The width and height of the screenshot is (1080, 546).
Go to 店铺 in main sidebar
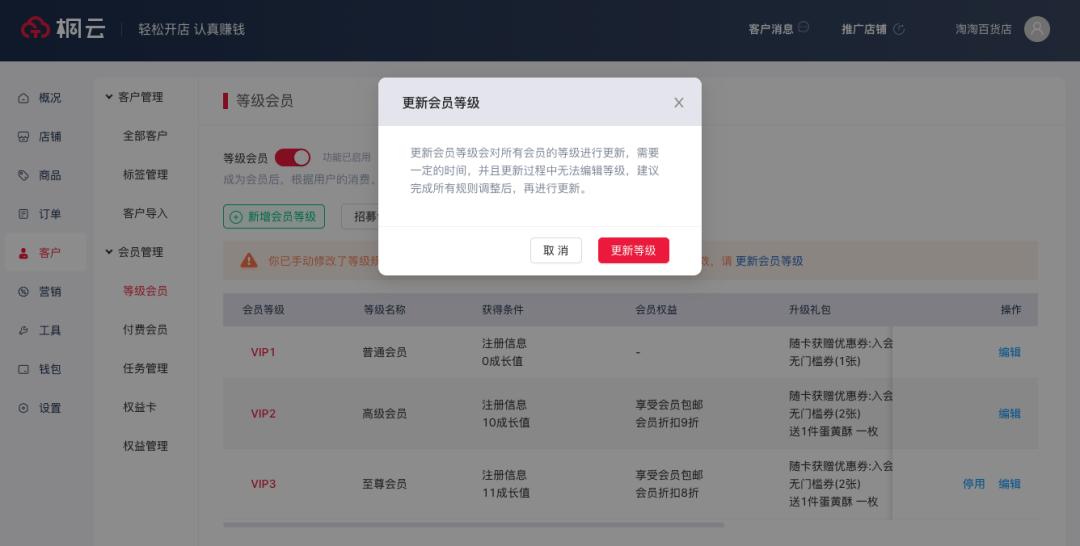[x=50, y=136]
